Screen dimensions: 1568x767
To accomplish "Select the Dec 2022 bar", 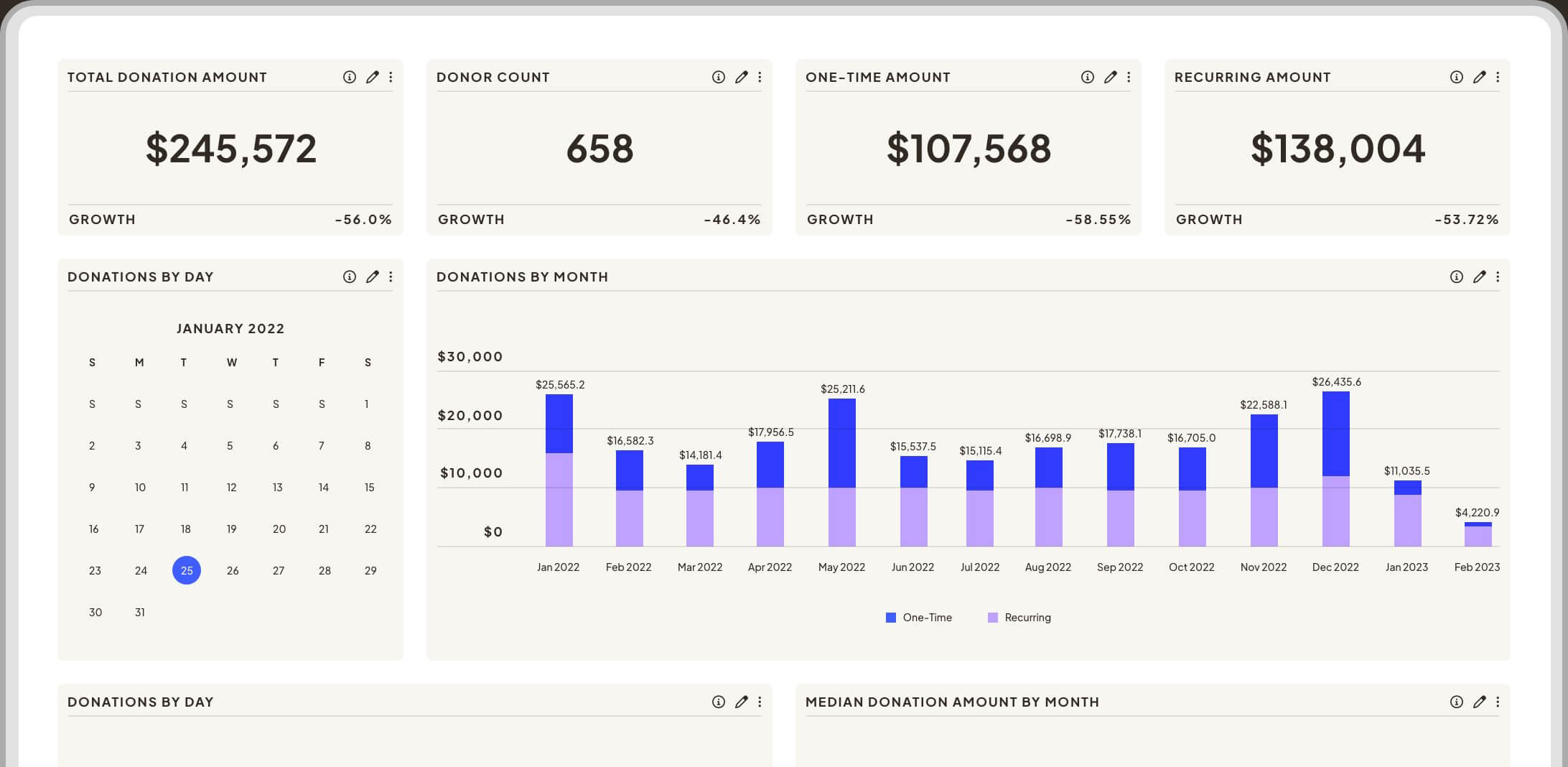I will pos(1336,469).
